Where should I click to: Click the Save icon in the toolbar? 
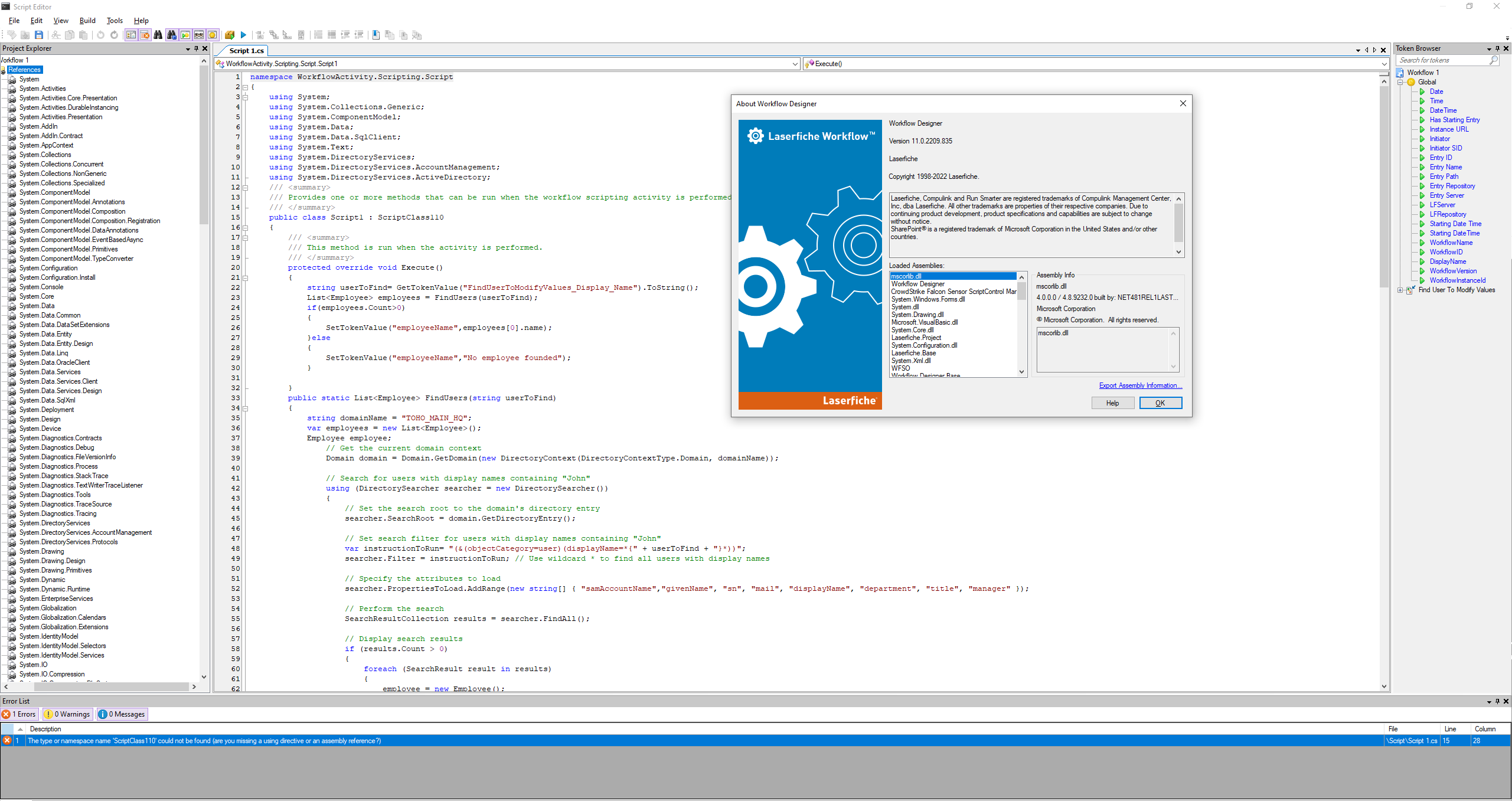click(39, 35)
